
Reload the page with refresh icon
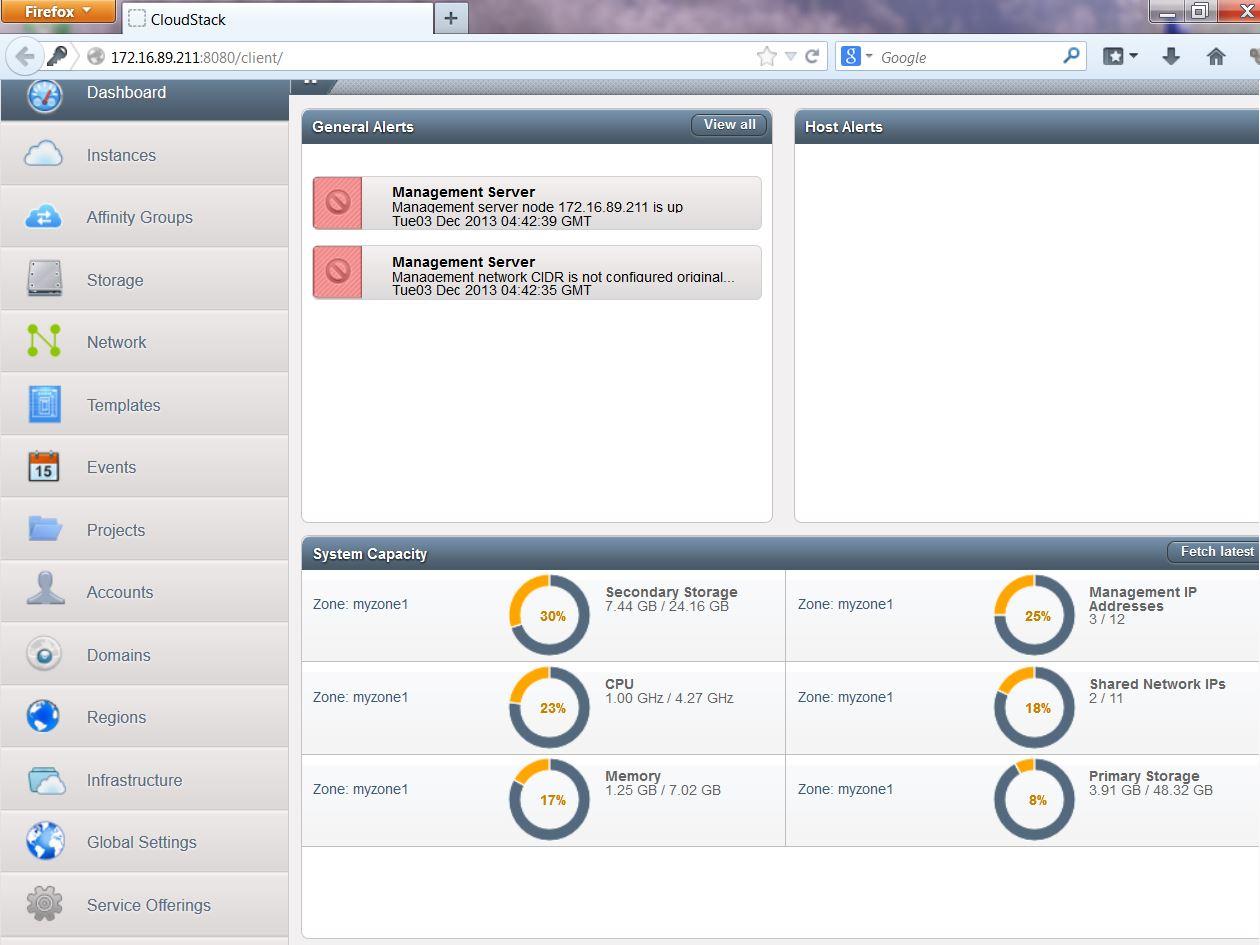[812, 57]
